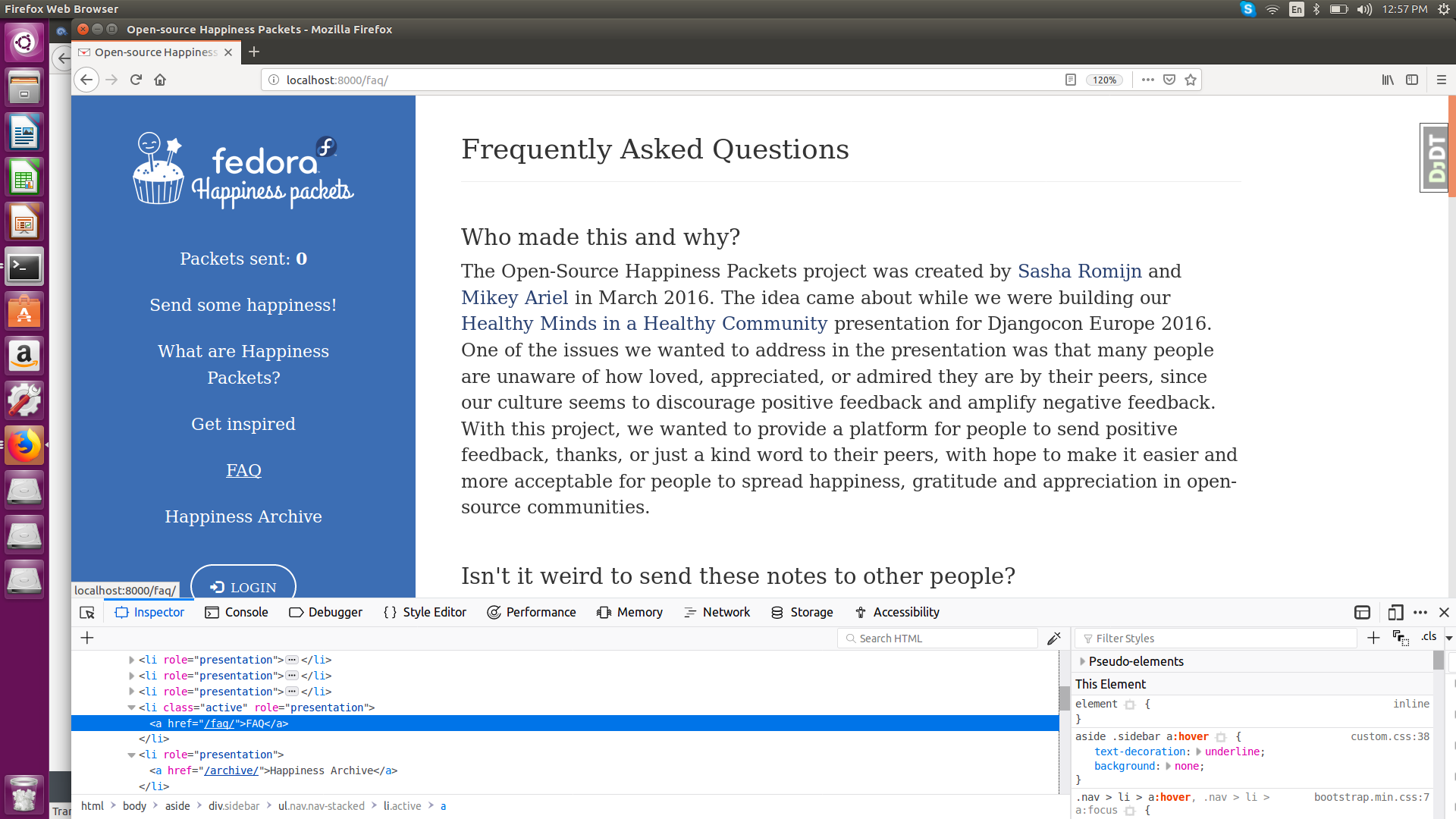
Task: Open the Storage tab
Action: point(802,612)
